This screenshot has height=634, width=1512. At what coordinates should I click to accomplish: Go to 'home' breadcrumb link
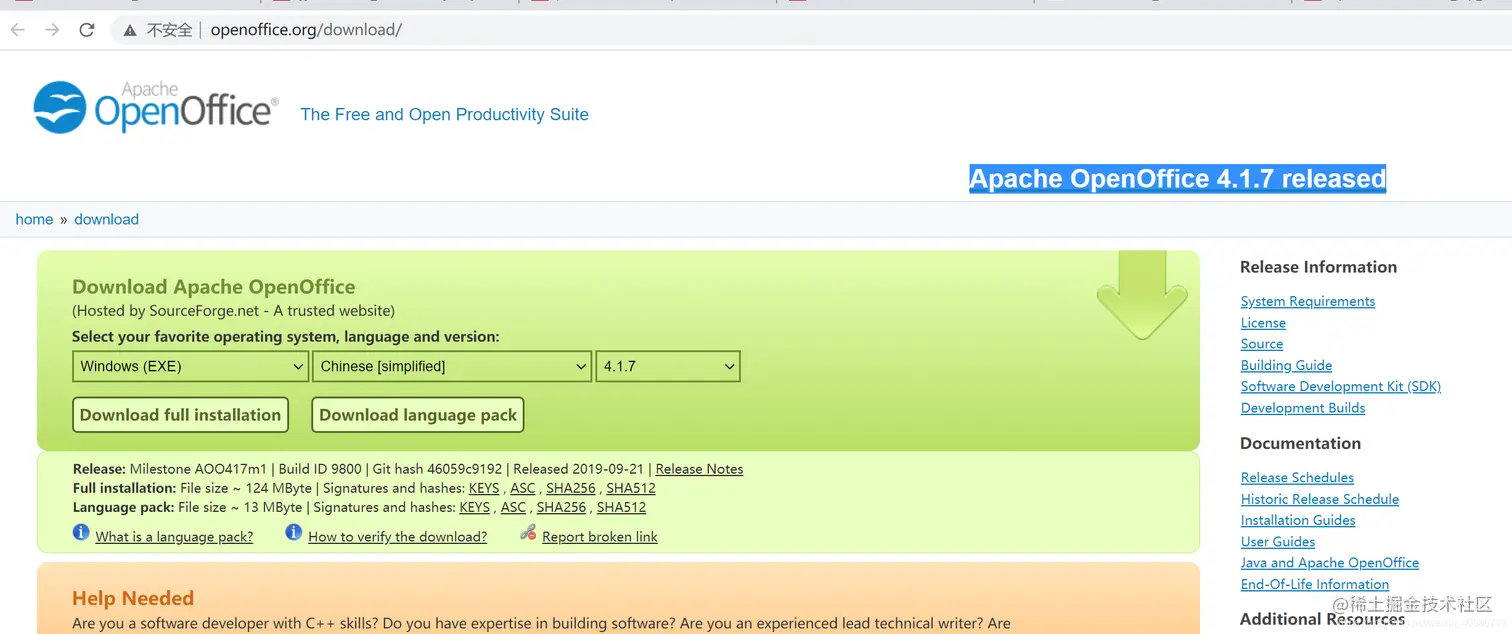click(x=34, y=219)
